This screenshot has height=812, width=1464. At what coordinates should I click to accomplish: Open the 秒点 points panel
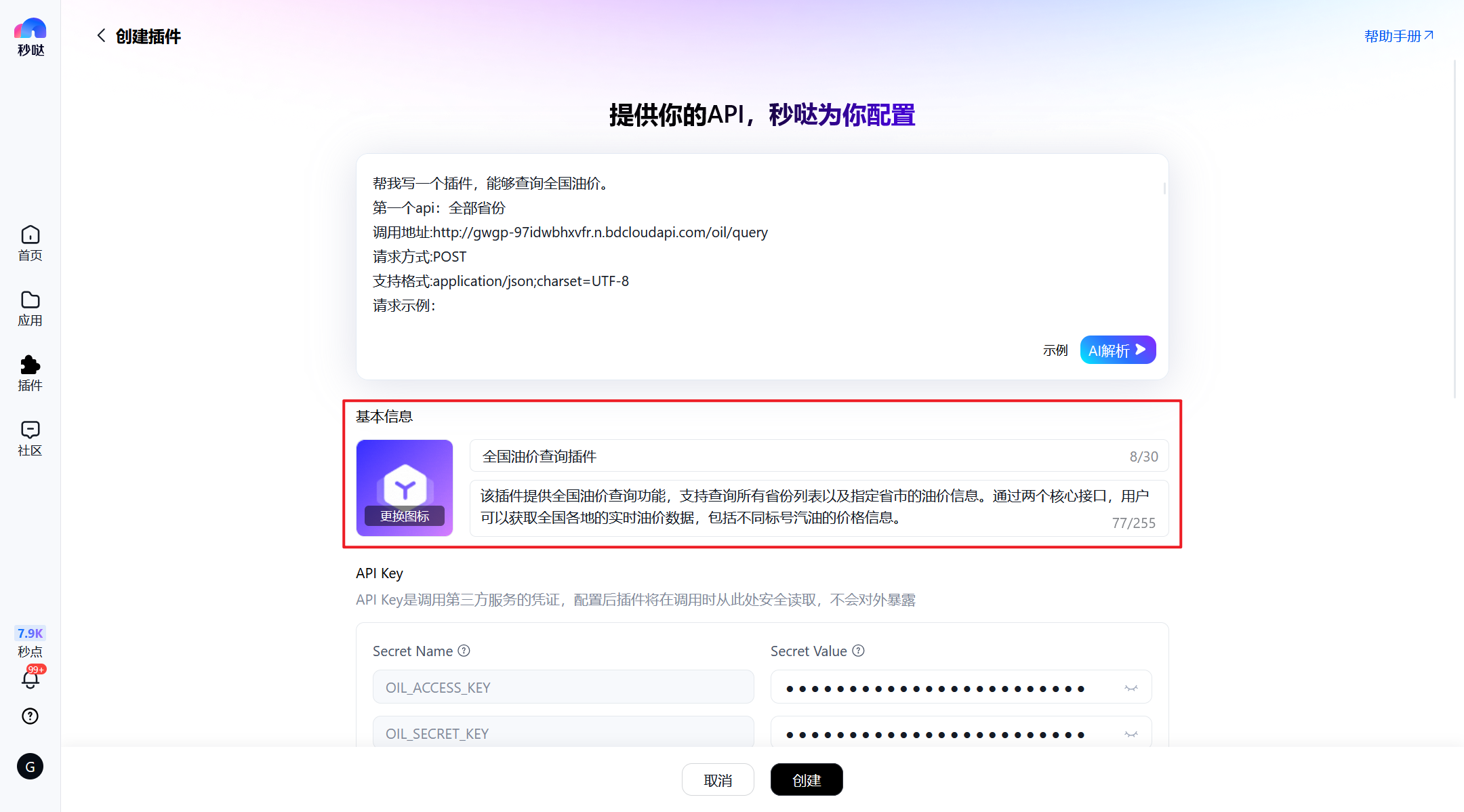click(x=30, y=642)
